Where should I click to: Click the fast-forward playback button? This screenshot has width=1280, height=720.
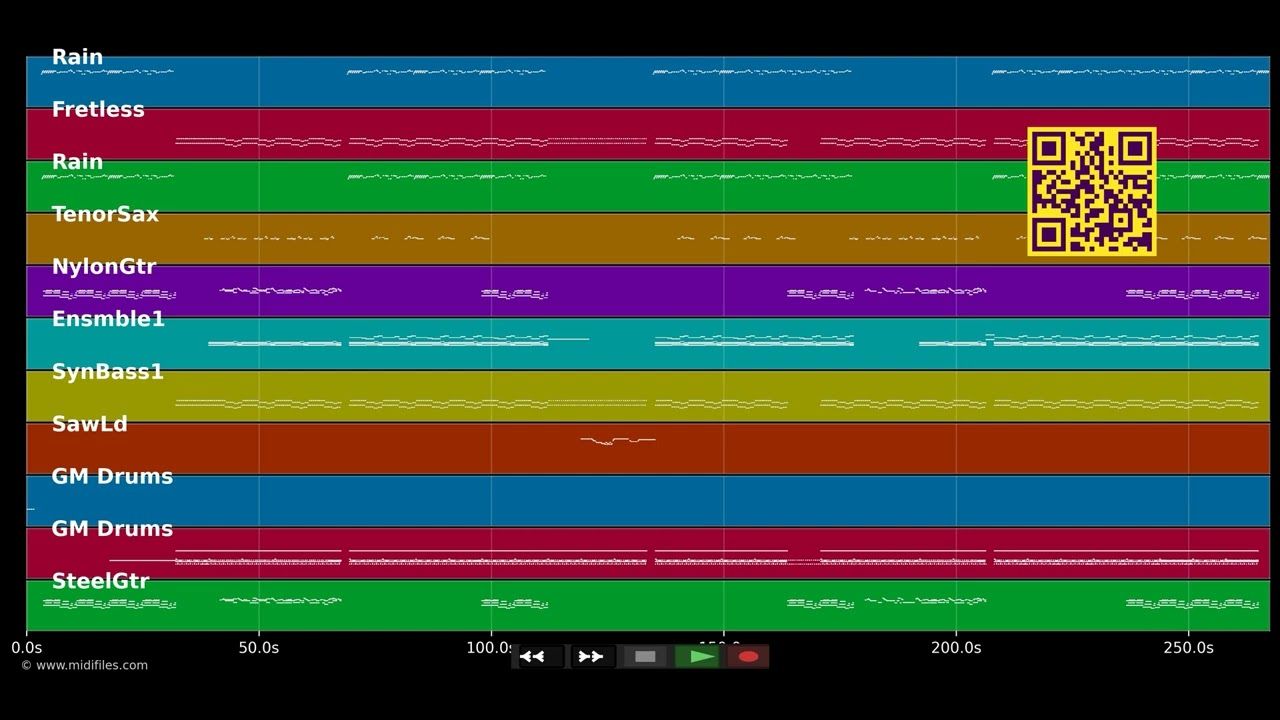pos(592,657)
